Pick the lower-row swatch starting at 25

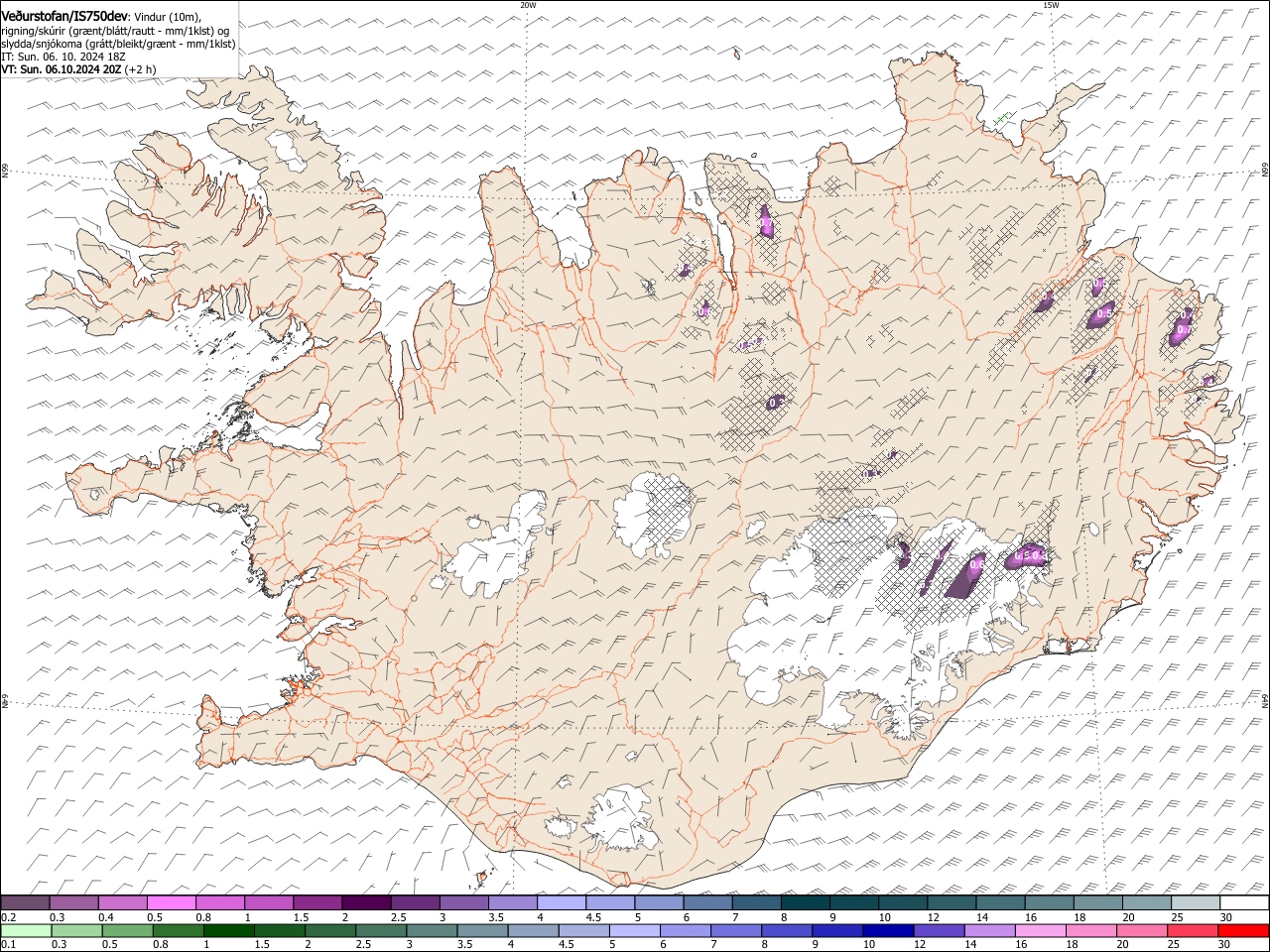pyautogui.click(x=1193, y=931)
